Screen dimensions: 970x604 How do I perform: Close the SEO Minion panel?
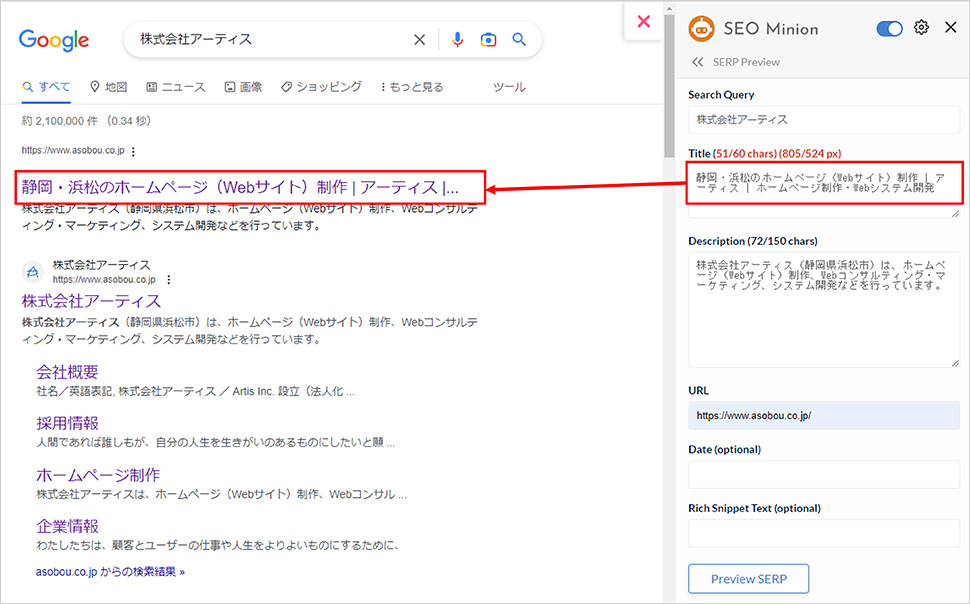coord(951,27)
